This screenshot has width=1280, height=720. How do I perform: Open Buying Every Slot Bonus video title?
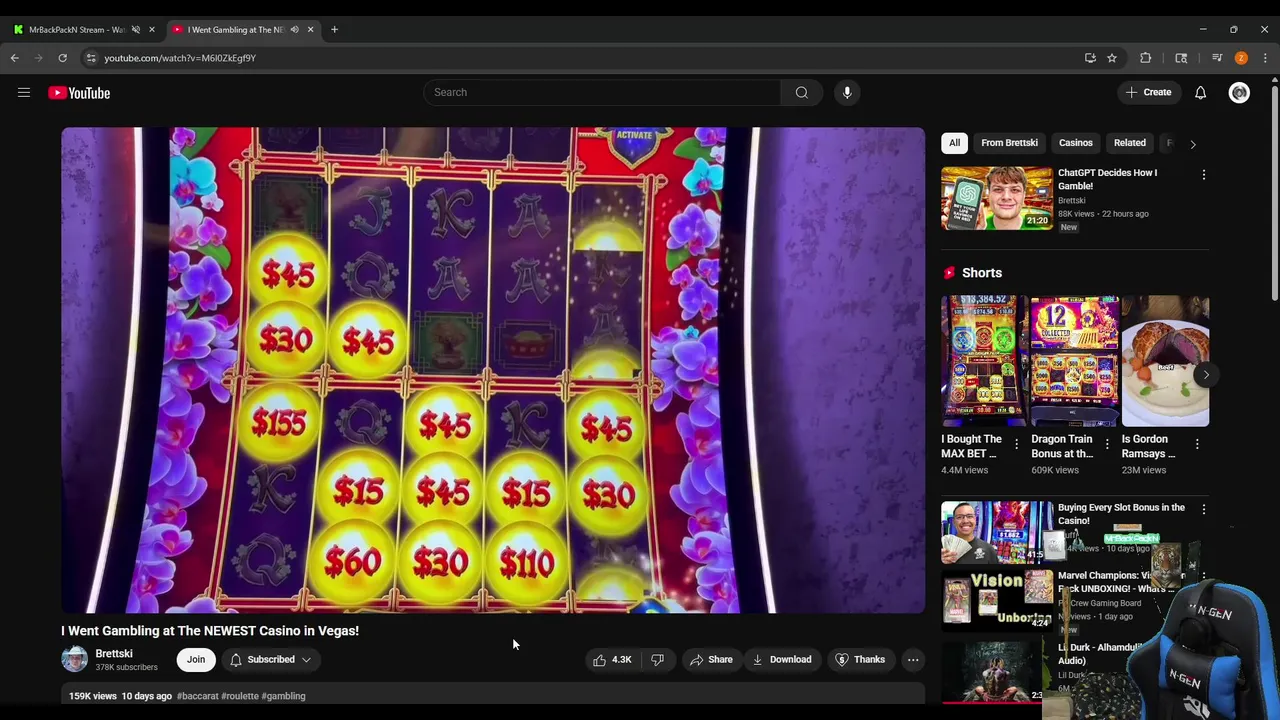1121,514
